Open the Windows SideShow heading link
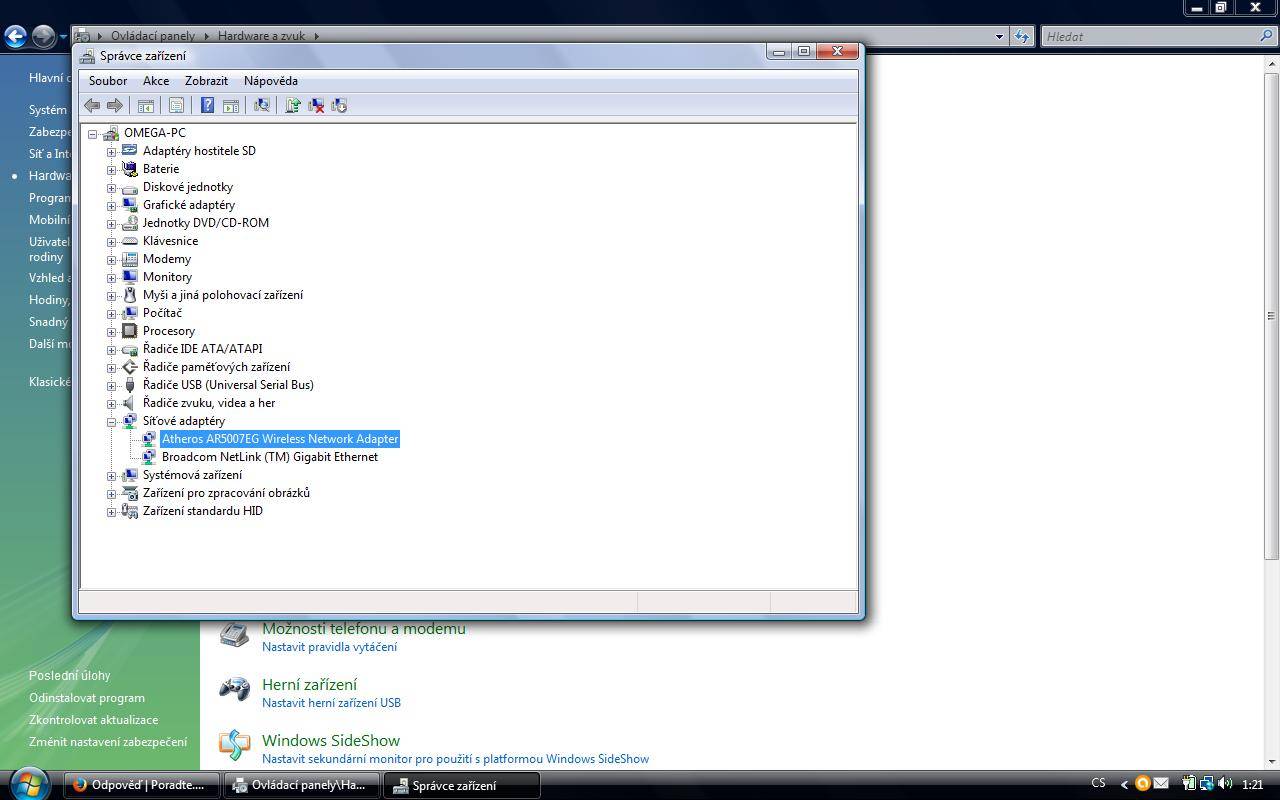 click(x=331, y=741)
